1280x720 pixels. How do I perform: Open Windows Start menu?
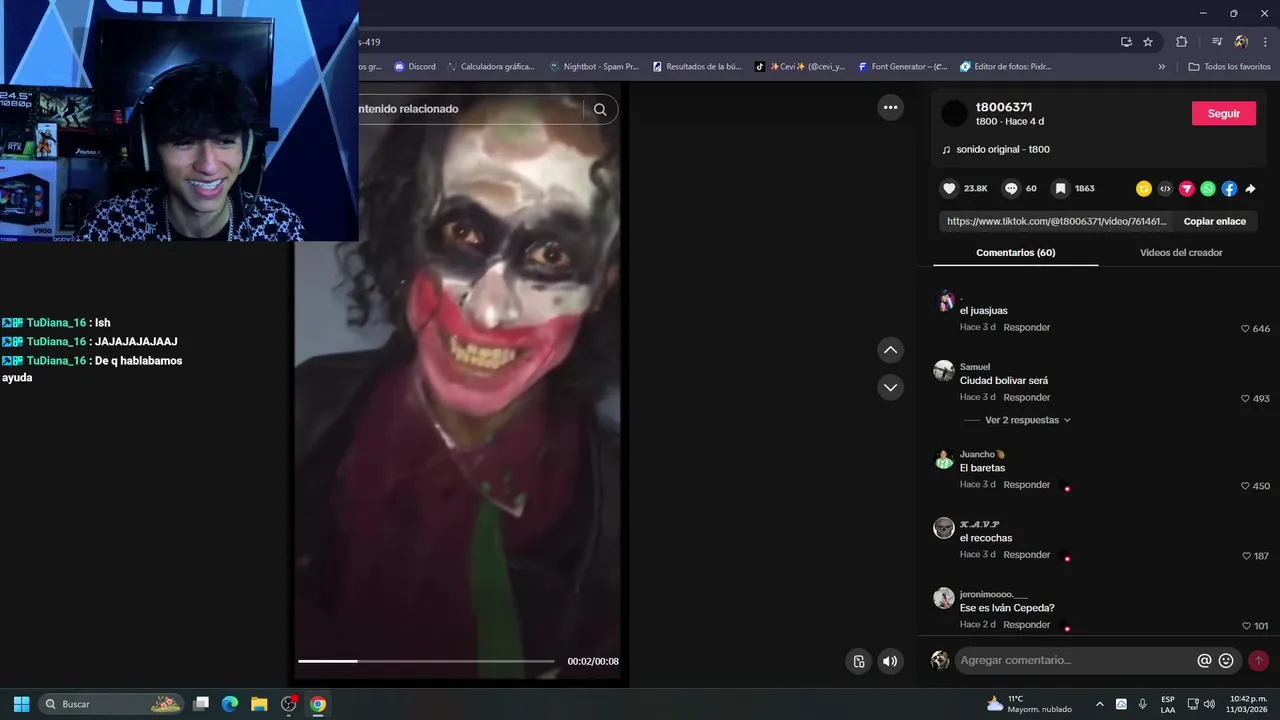point(21,704)
